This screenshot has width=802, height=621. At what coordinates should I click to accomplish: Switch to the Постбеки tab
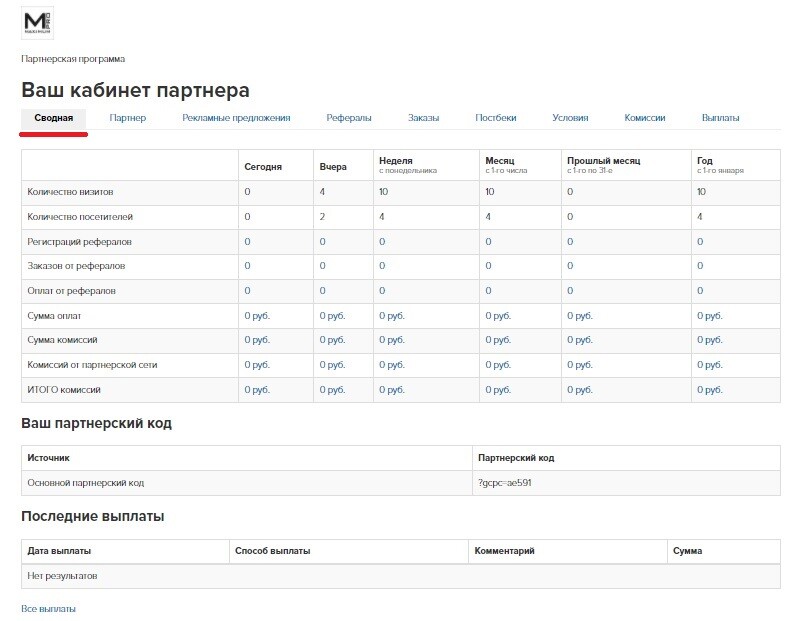[x=496, y=118]
